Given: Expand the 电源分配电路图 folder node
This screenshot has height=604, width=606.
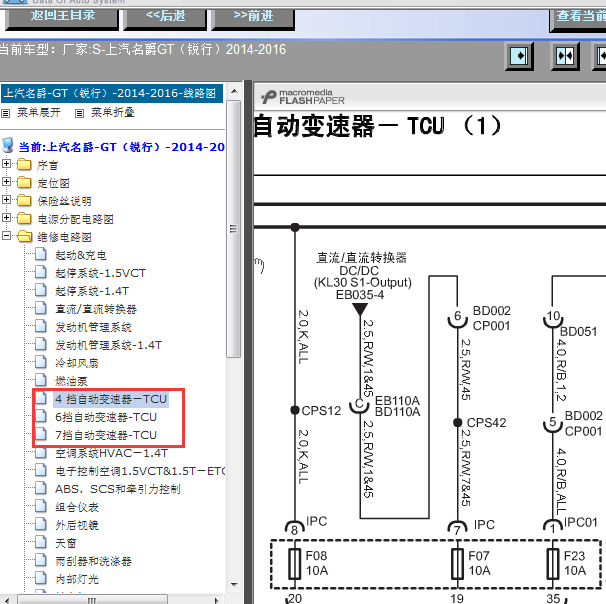Looking at the screenshot, I should pyautogui.click(x=6, y=218).
